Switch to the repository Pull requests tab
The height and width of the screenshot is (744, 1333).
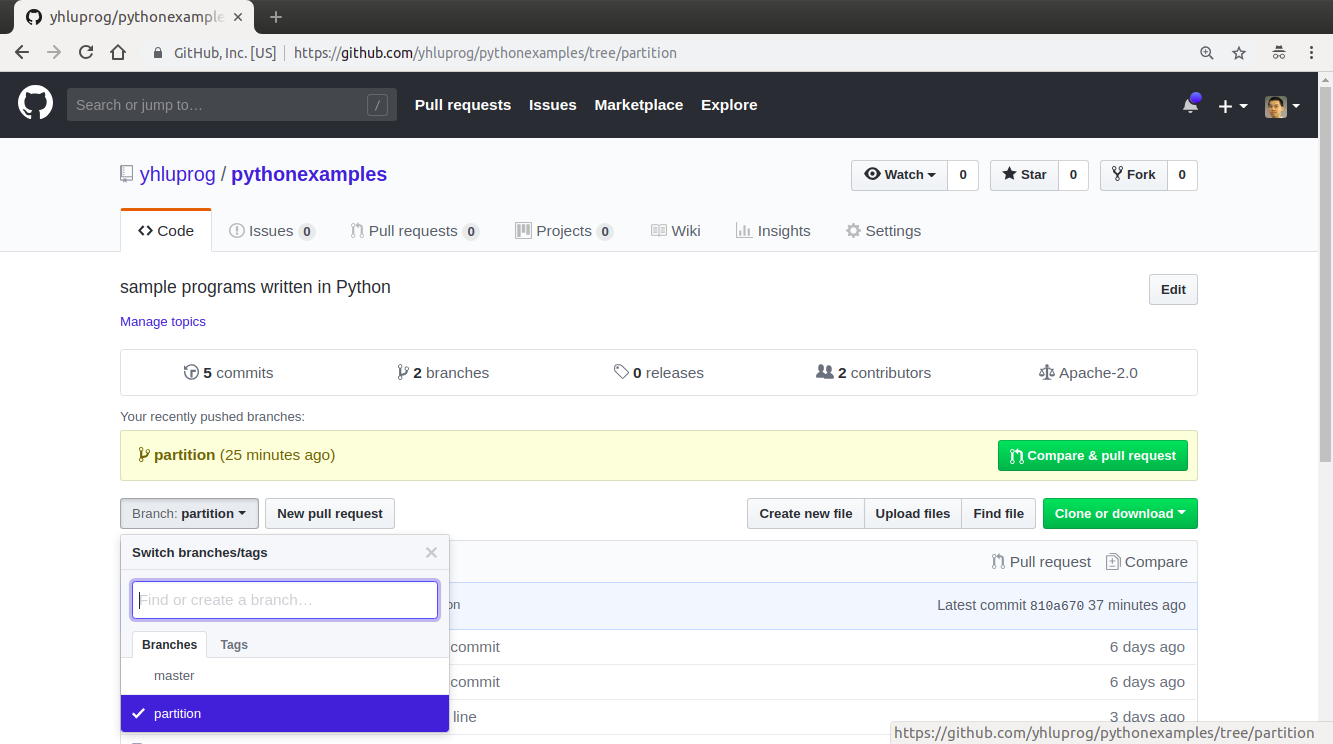tap(414, 231)
